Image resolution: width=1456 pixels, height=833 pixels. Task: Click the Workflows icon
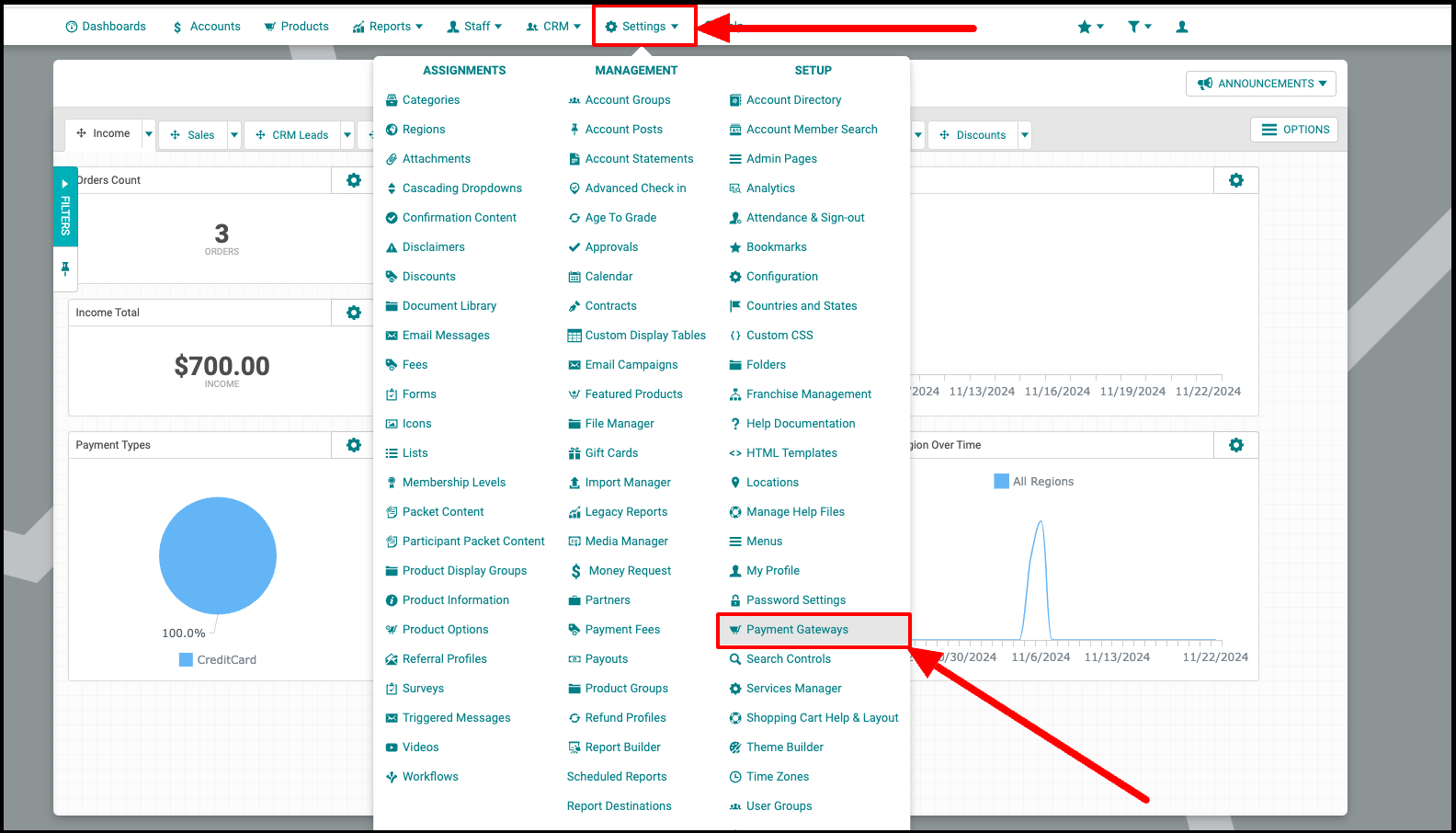tap(392, 777)
